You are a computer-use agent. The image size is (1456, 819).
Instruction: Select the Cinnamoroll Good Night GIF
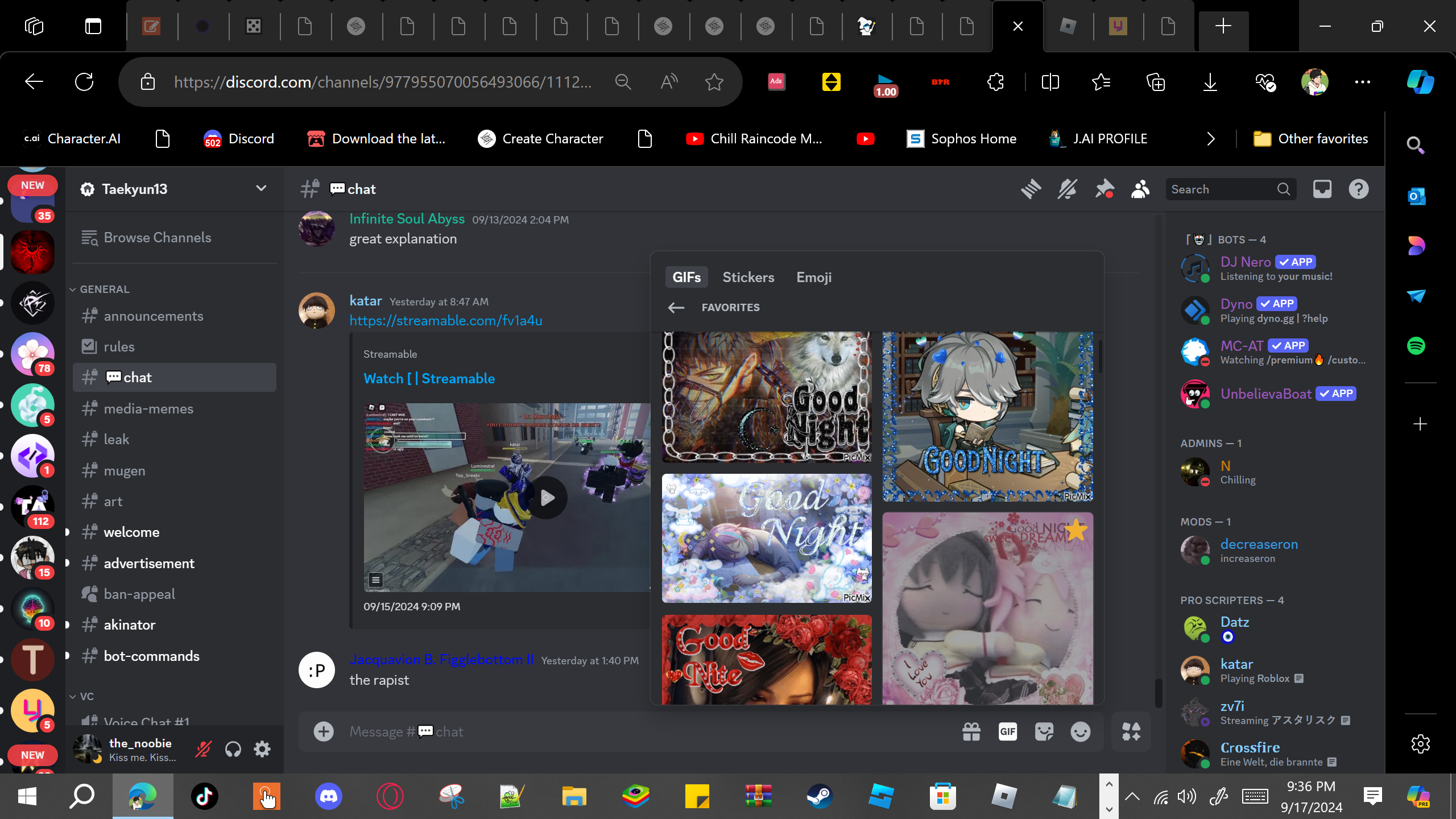pyautogui.click(x=766, y=537)
